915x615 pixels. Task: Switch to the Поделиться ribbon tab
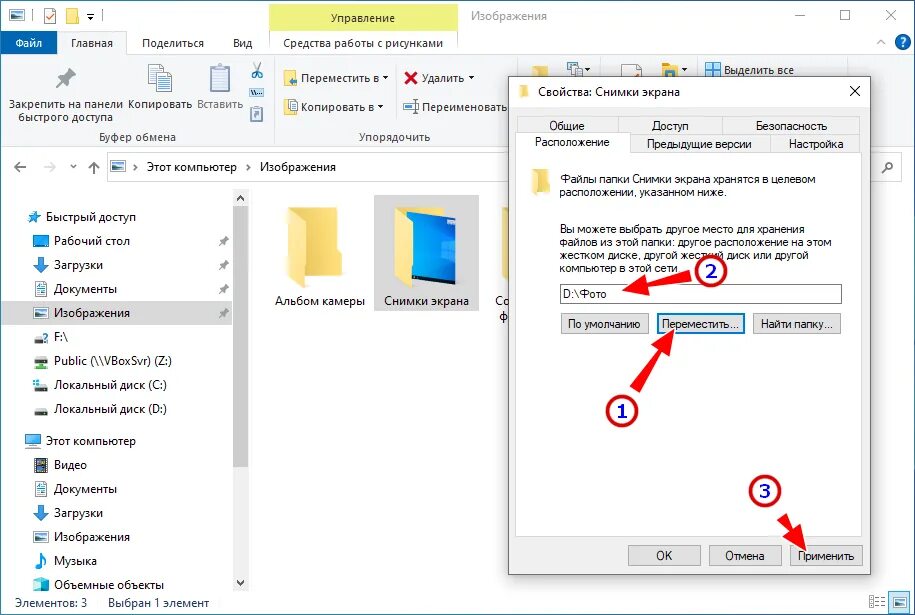click(x=173, y=43)
